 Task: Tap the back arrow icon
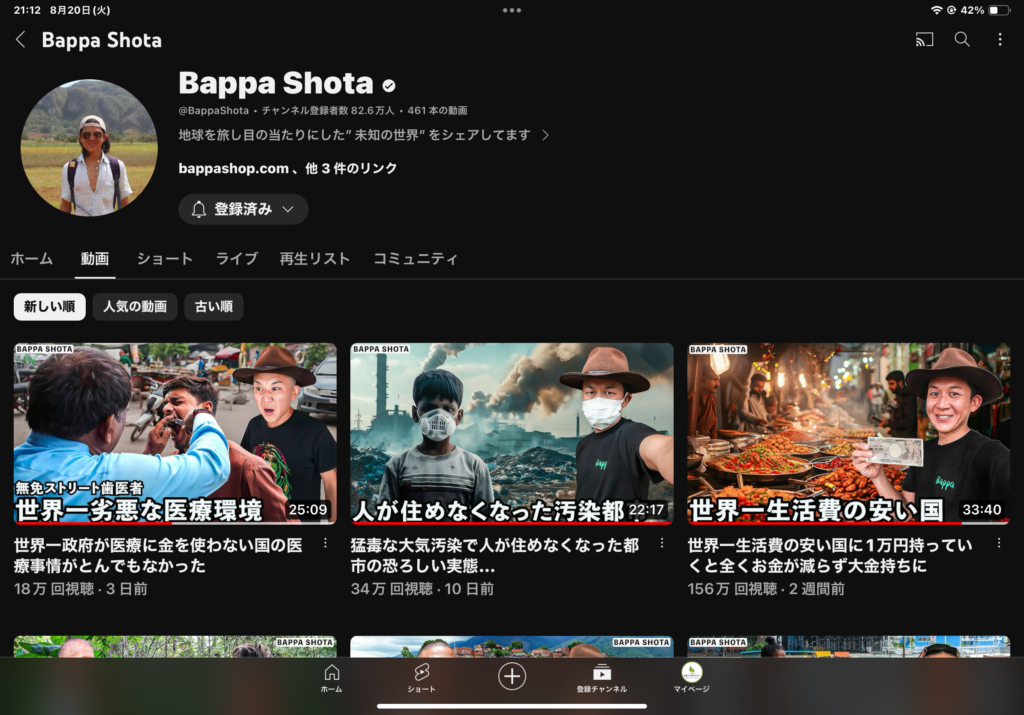point(21,40)
